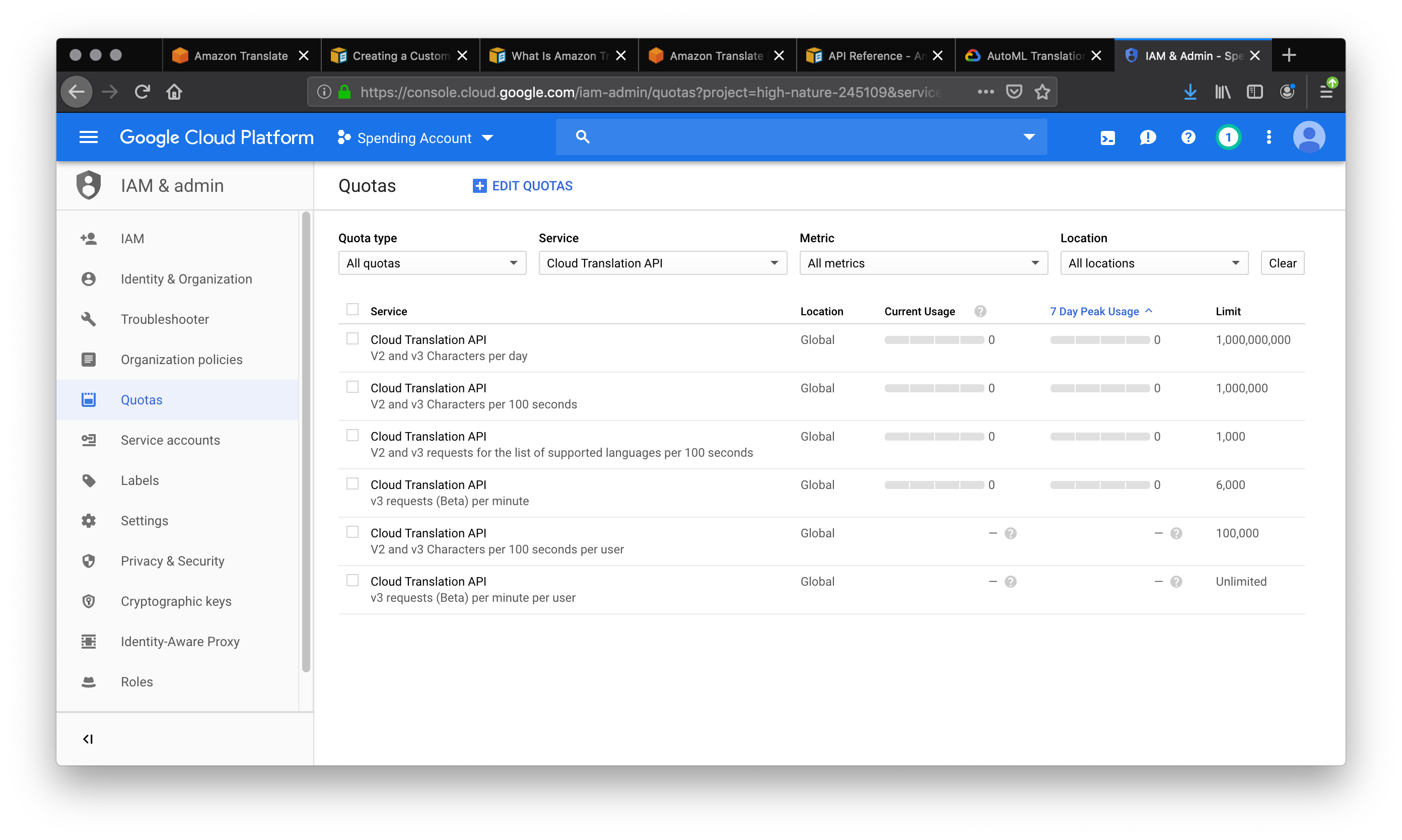Check v3 requests per minute per user row
The image size is (1402, 840).
[x=352, y=581]
